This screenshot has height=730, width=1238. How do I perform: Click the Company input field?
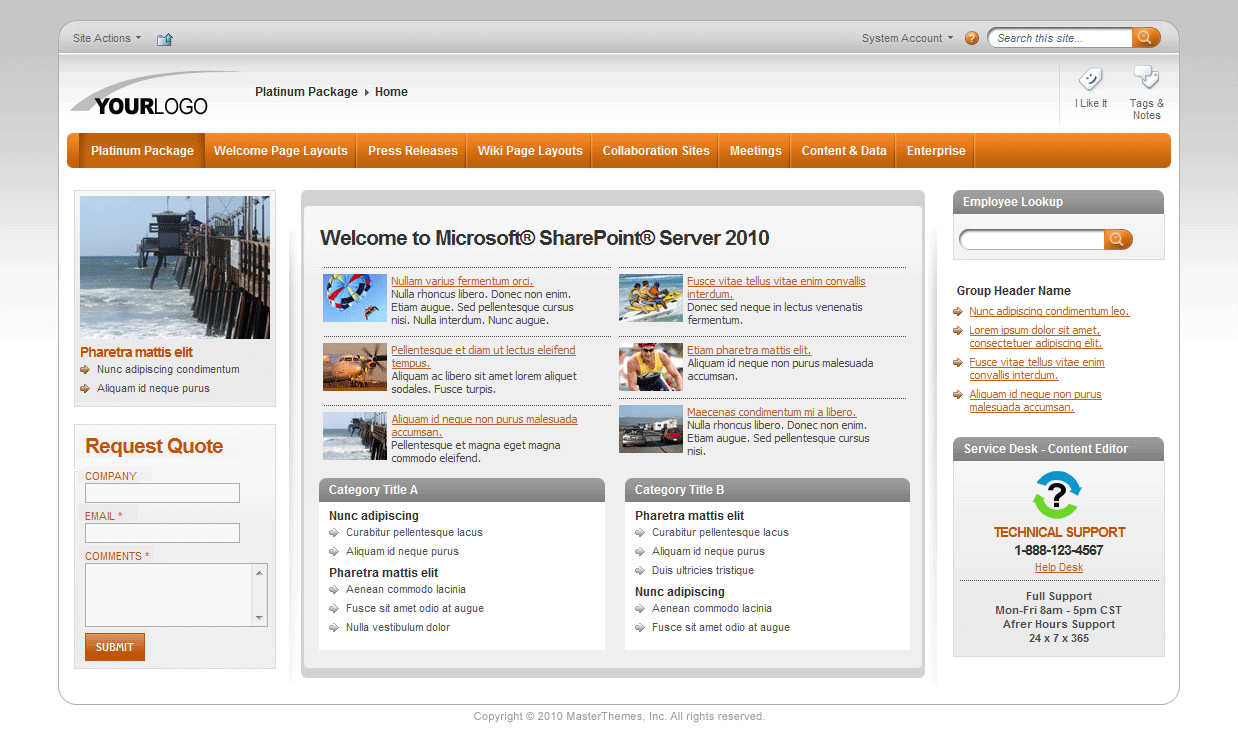(x=162, y=493)
